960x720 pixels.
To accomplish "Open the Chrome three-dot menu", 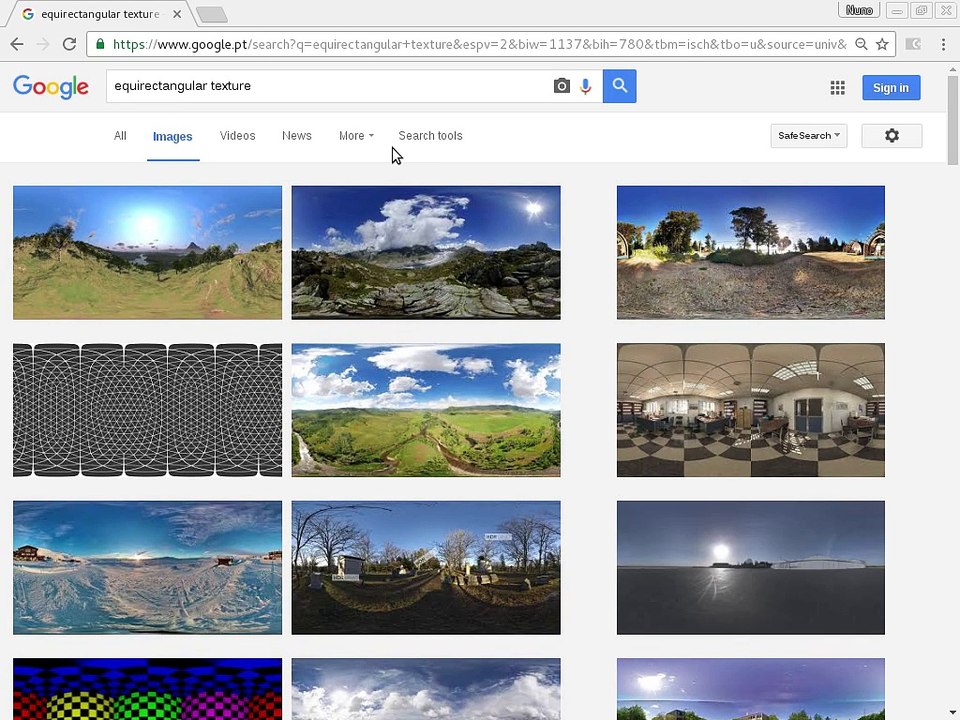I will coord(943,44).
